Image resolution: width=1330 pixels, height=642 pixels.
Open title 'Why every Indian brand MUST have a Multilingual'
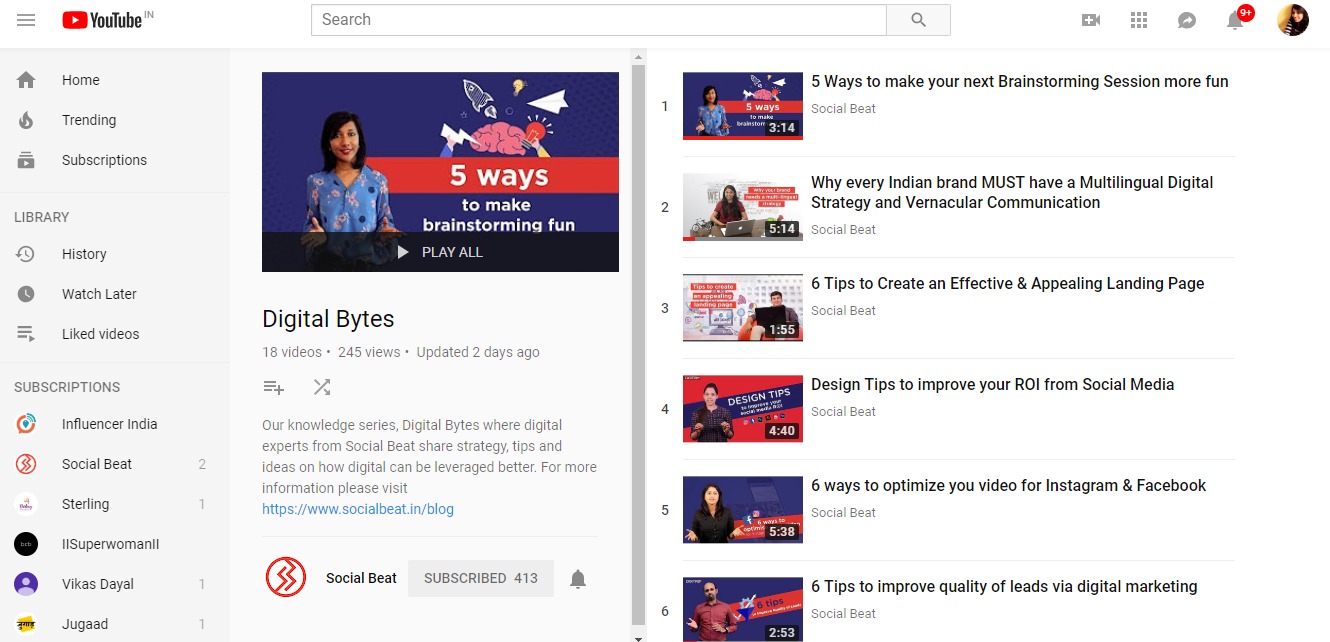click(x=1012, y=192)
